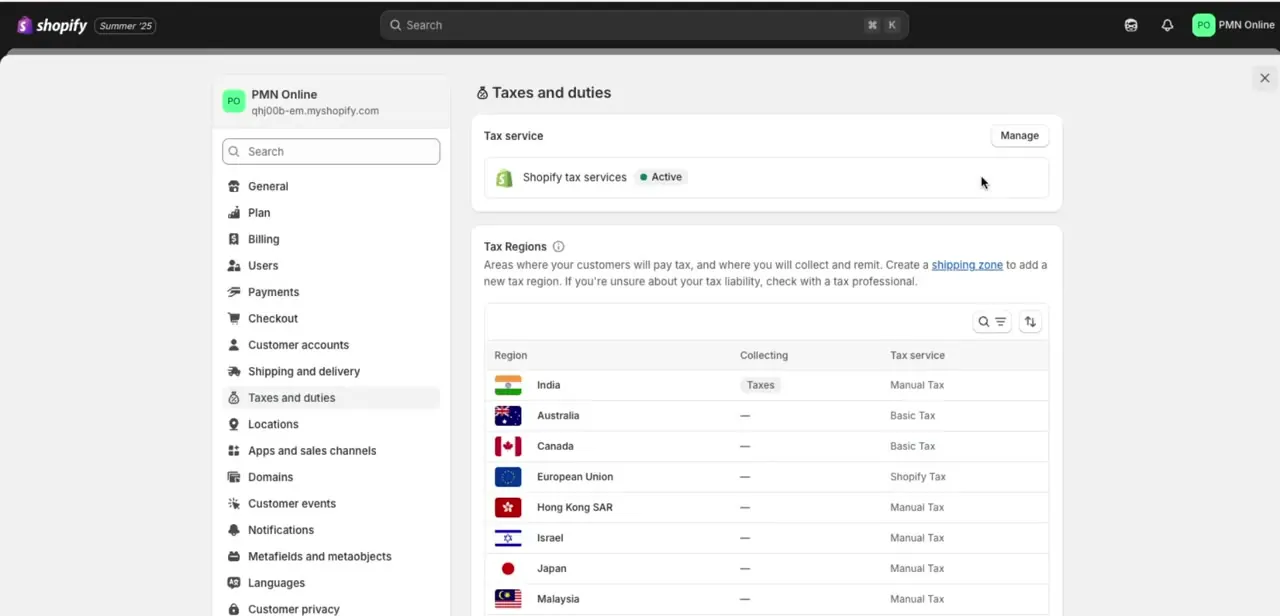Open the General settings page
This screenshot has width=1280, height=616.
pyautogui.click(x=331, y=186)
